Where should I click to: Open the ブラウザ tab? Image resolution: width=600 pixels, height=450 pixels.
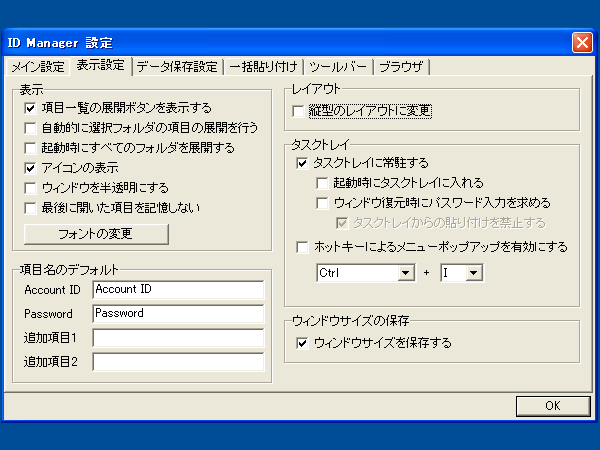pos(401,67)
